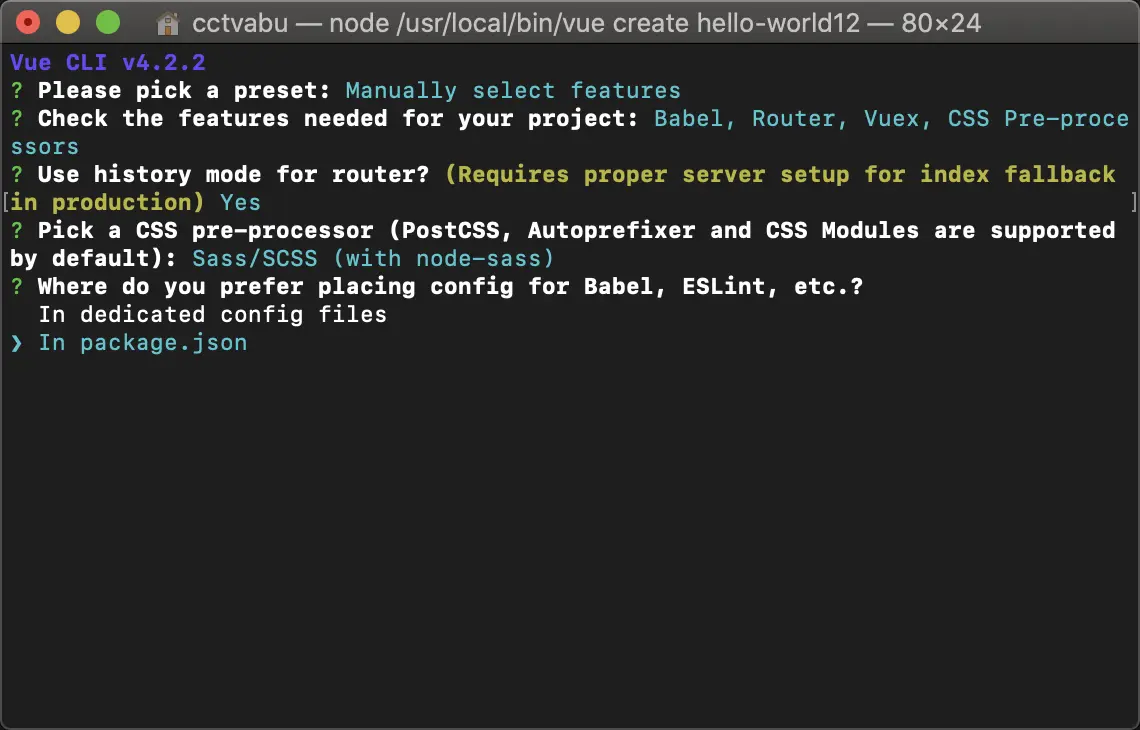The image size is (1140, 730).
Task: Click the 'Vue CLI v4.2.2' header text
Action: (x=108, y=63)
